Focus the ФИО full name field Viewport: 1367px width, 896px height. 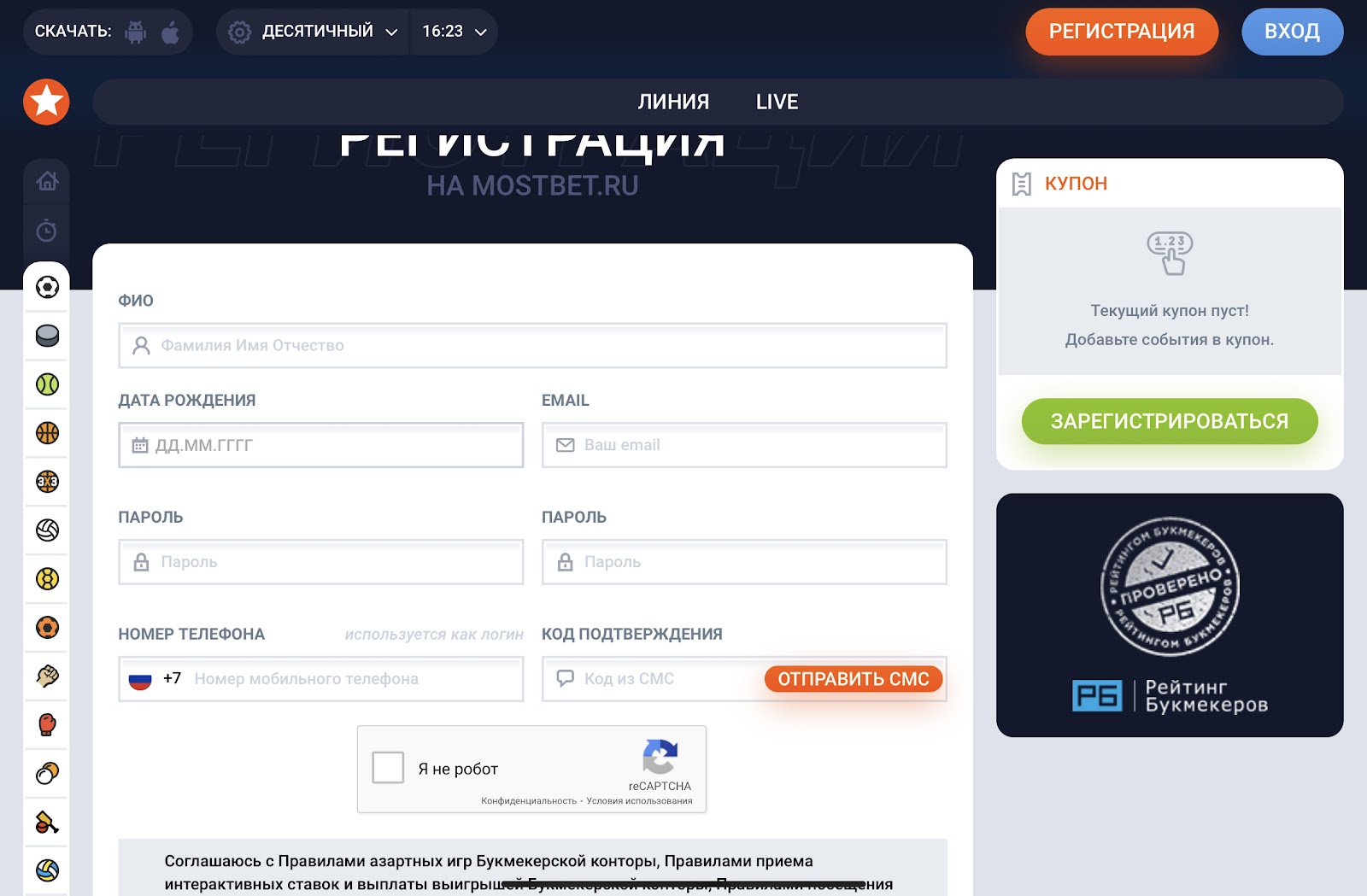click(x=532, y=346)
